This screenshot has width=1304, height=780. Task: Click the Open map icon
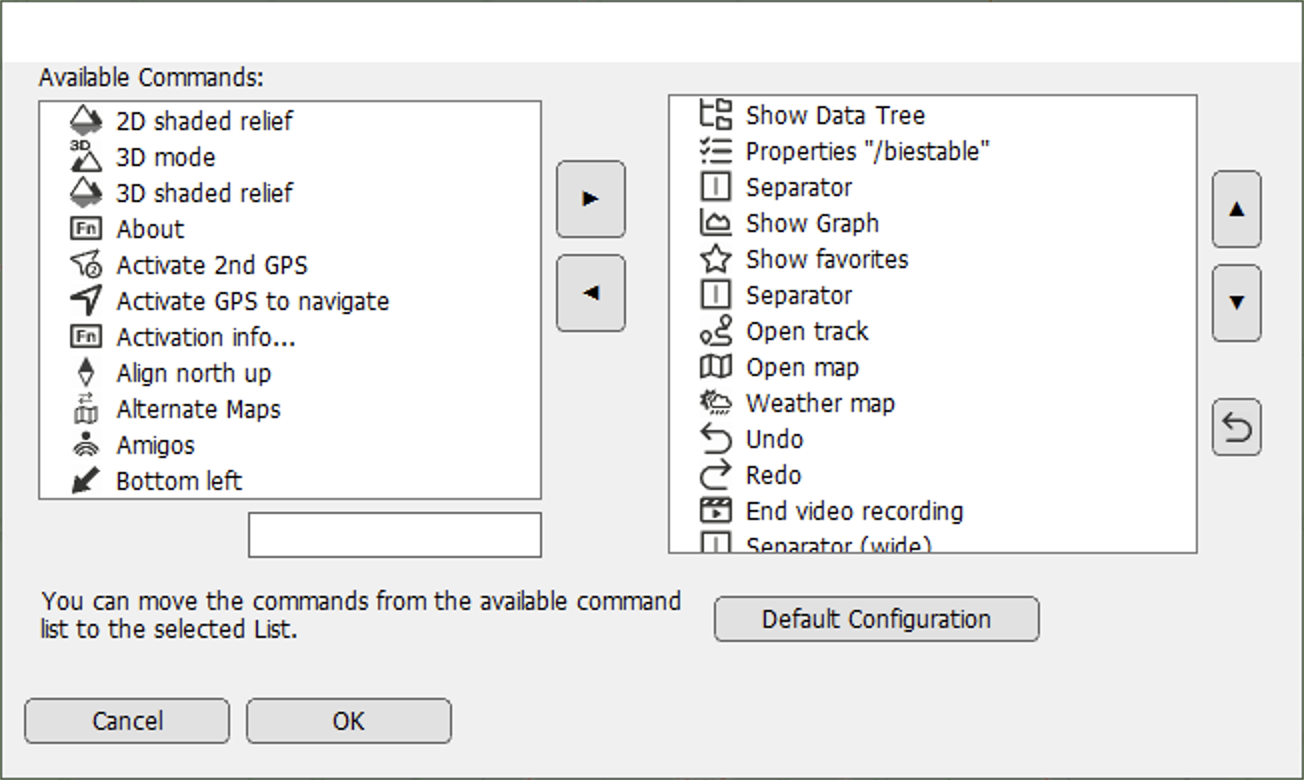(716, 367)
